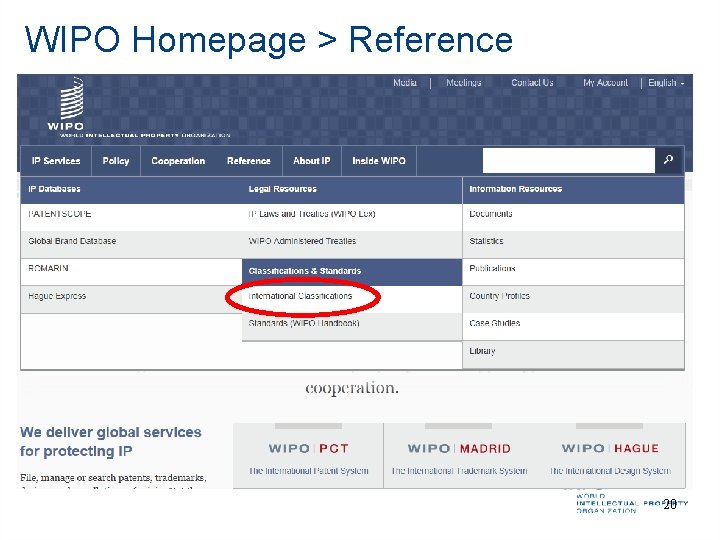Open IP Laws and Treaties (WIPO Lex)
Image resolution: width=720 pixels, height=540 pixels.
pos(312,214)
